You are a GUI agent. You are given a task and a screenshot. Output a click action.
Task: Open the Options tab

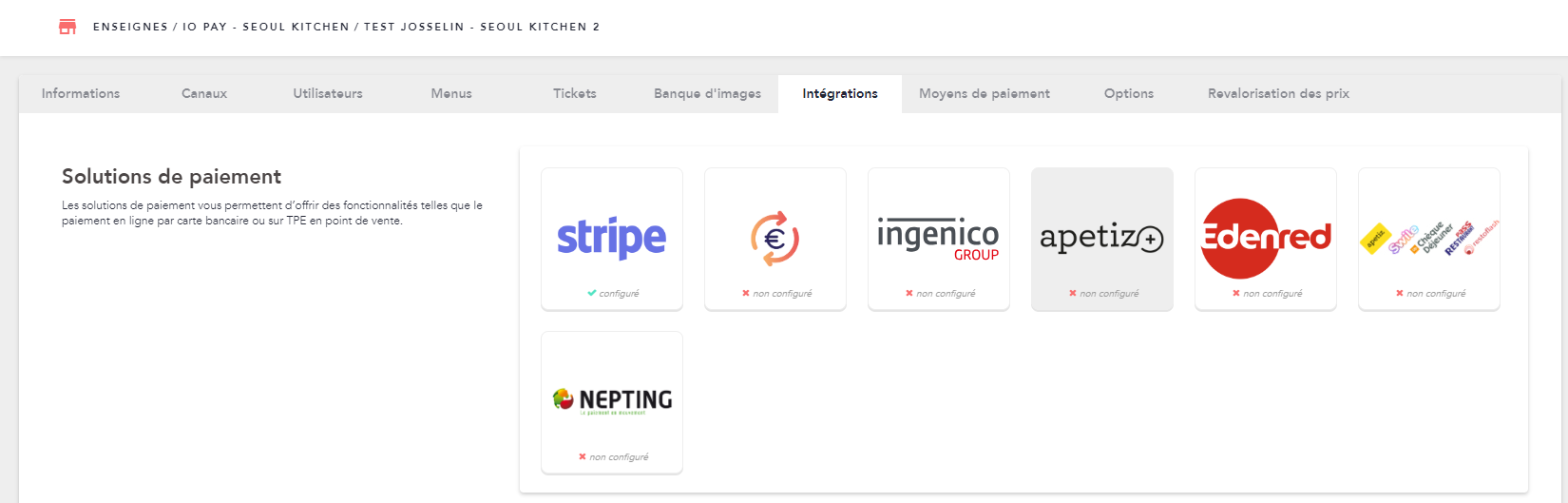pos(1129,93)
